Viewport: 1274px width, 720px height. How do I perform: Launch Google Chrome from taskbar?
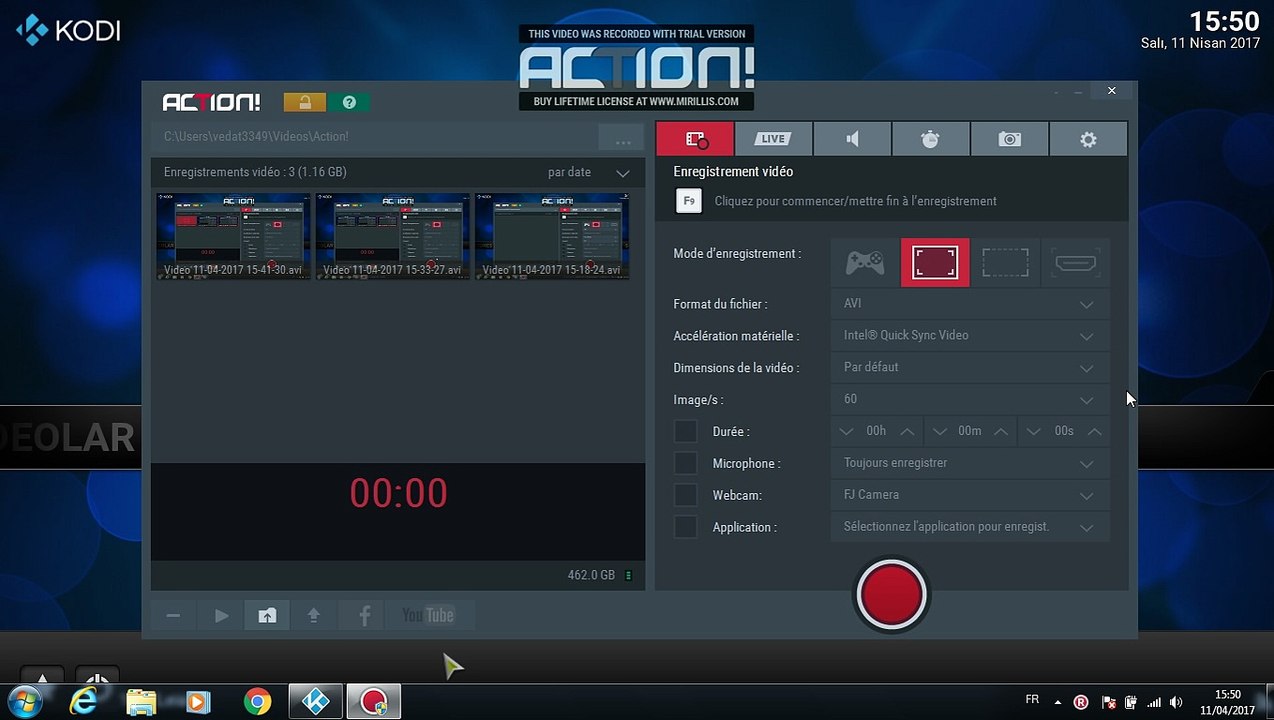click(257, 702)
